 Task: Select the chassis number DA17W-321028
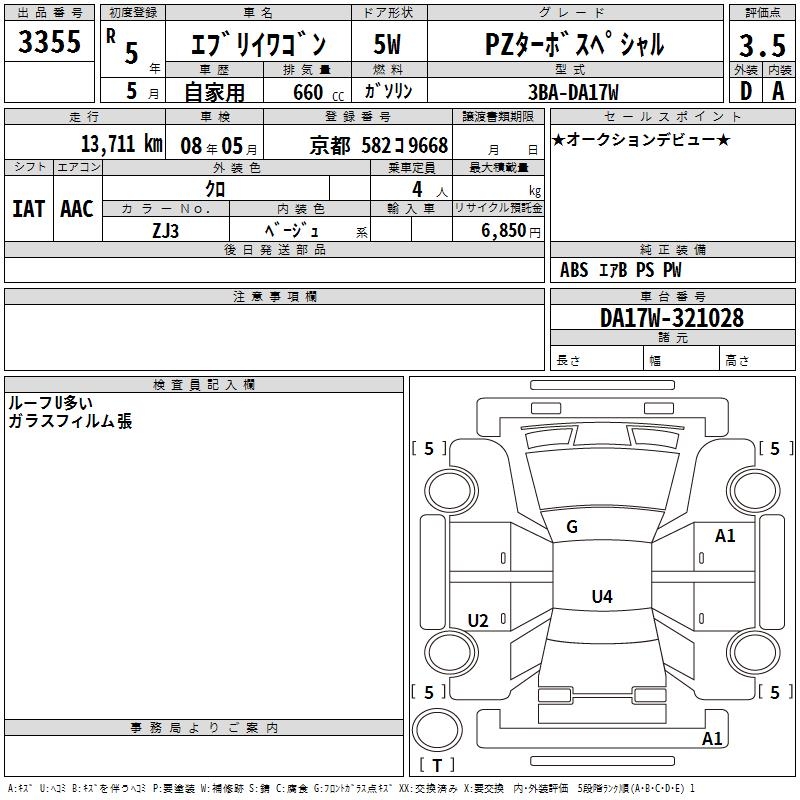672,318
